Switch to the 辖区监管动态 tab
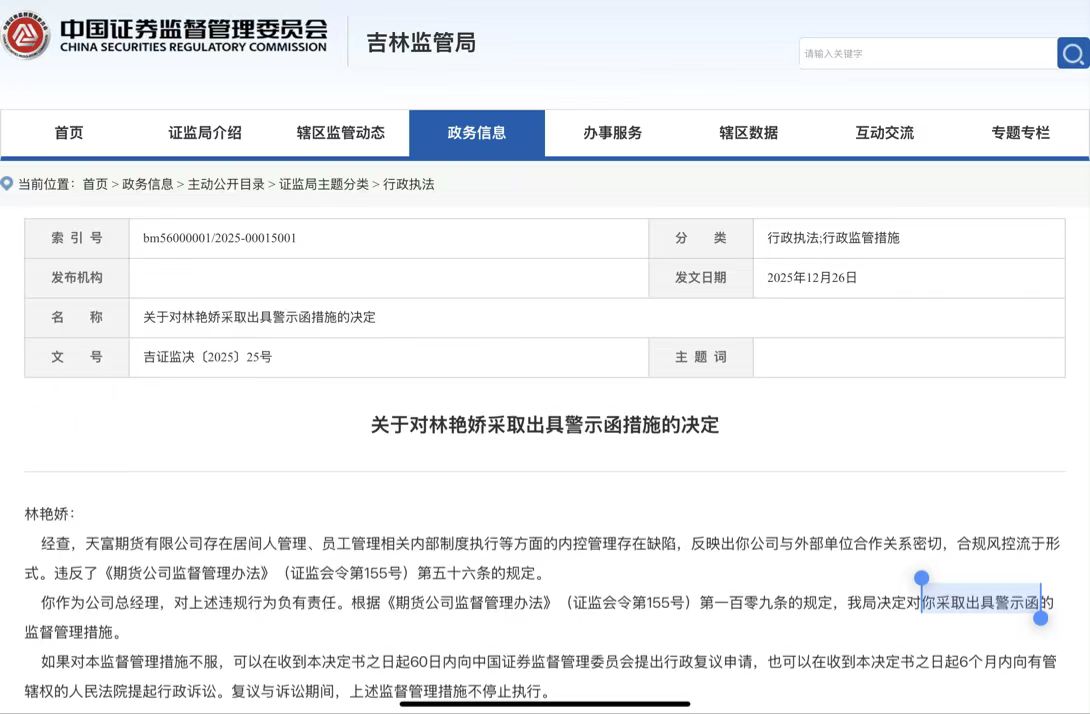This screenshot has height=714, width=1090. (341, 133)
